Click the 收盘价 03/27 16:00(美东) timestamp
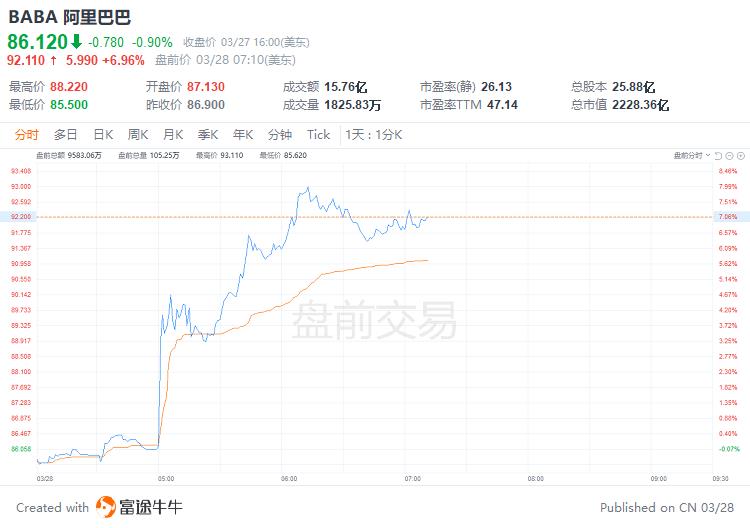The image size is (750, 528). pyautogui.click(x=246, y=42)
